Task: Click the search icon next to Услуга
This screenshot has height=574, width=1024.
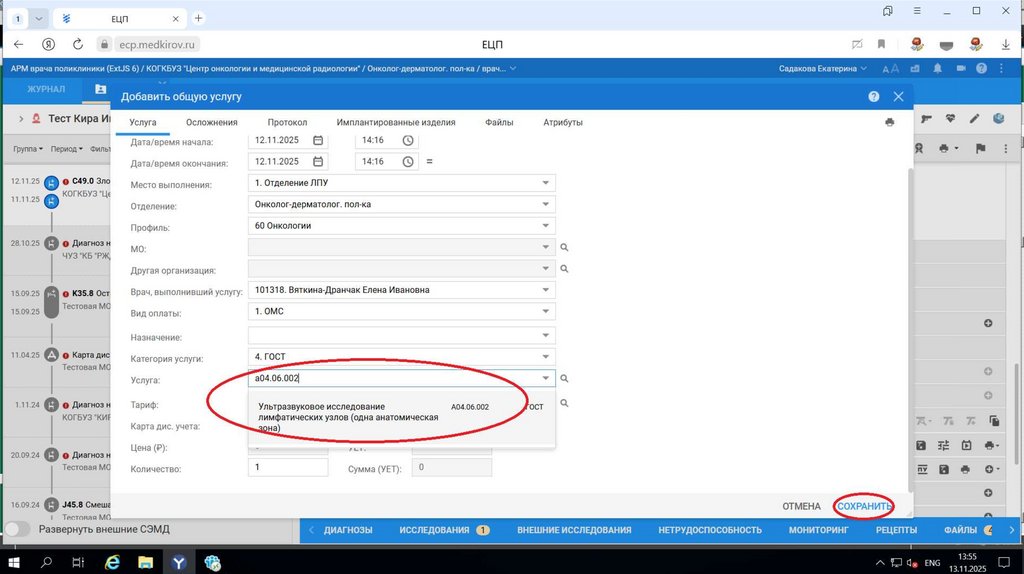Action: pos(564,379)
